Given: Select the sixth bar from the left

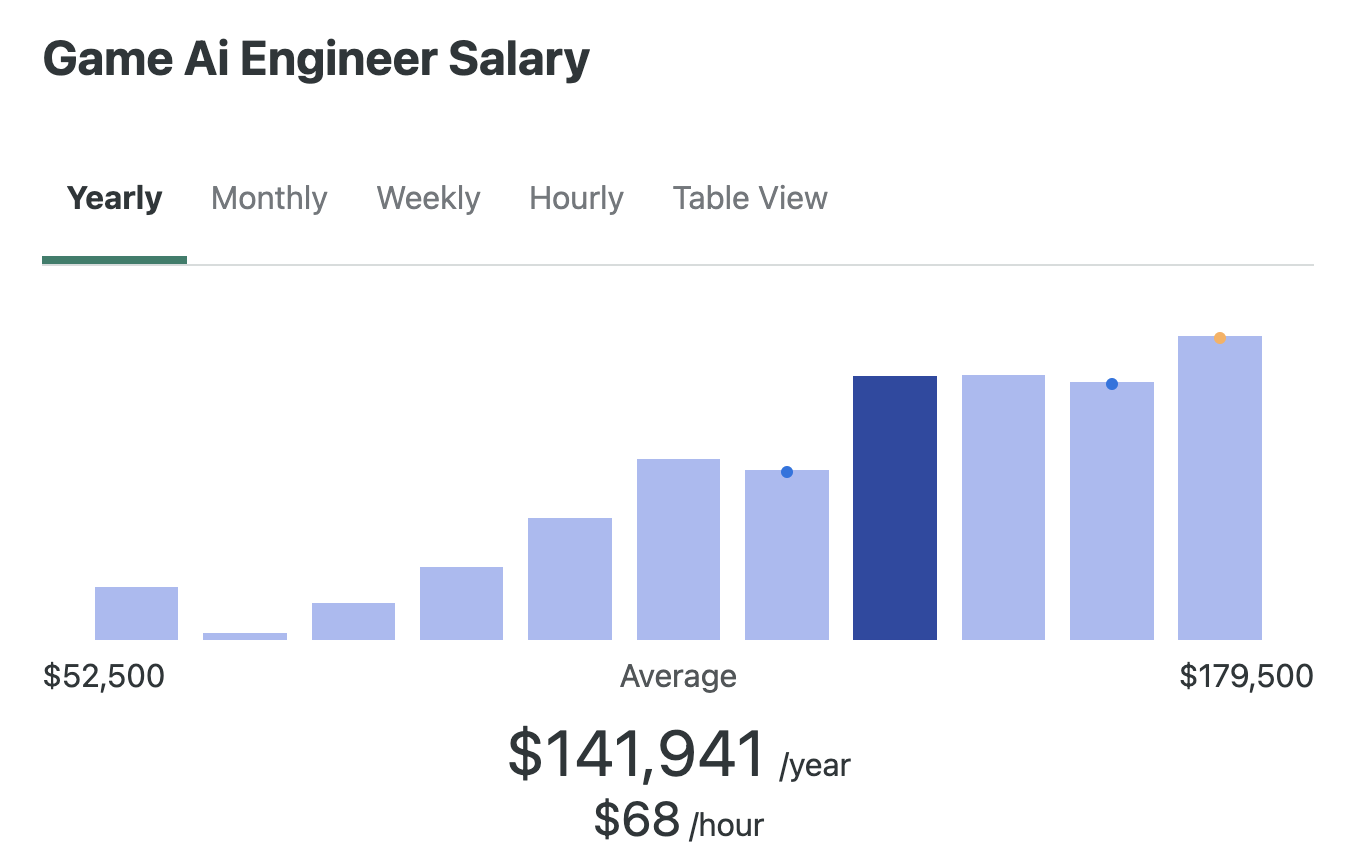Looking at the screenshot, I should point(678,549).
